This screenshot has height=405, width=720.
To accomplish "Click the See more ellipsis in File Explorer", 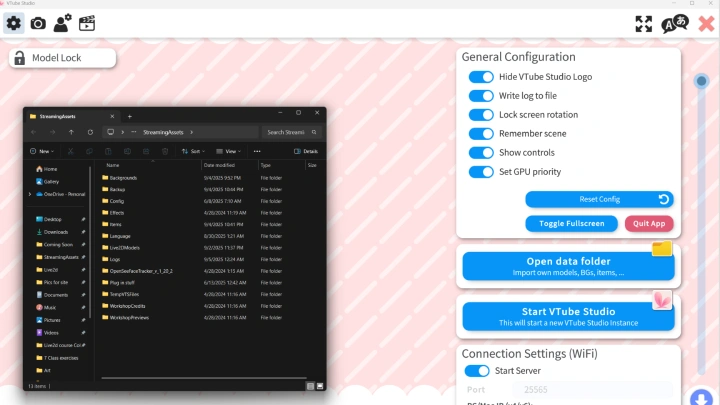I will point(257,151).
